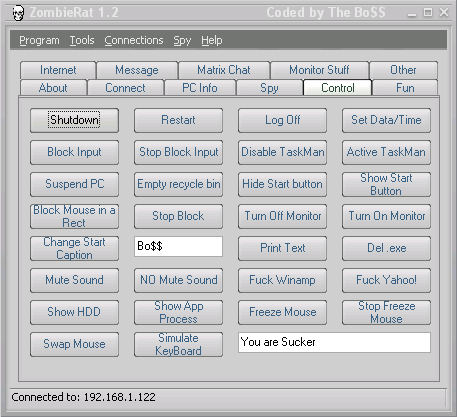Focus the 'You are Sucker' text field
Viewport: 457px width, 417px height.
334,342
